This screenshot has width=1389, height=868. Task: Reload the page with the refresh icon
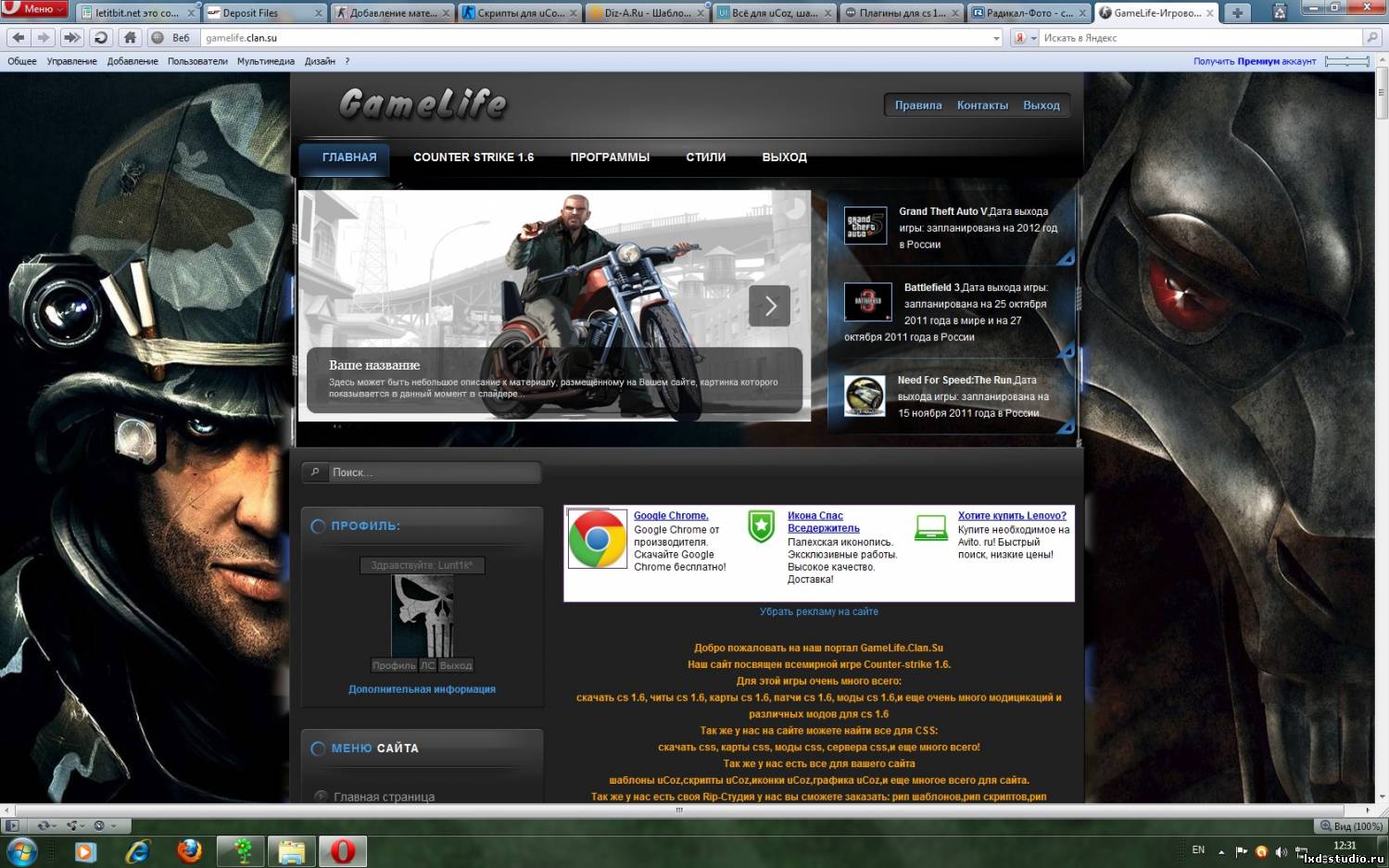tap(101, 38)
